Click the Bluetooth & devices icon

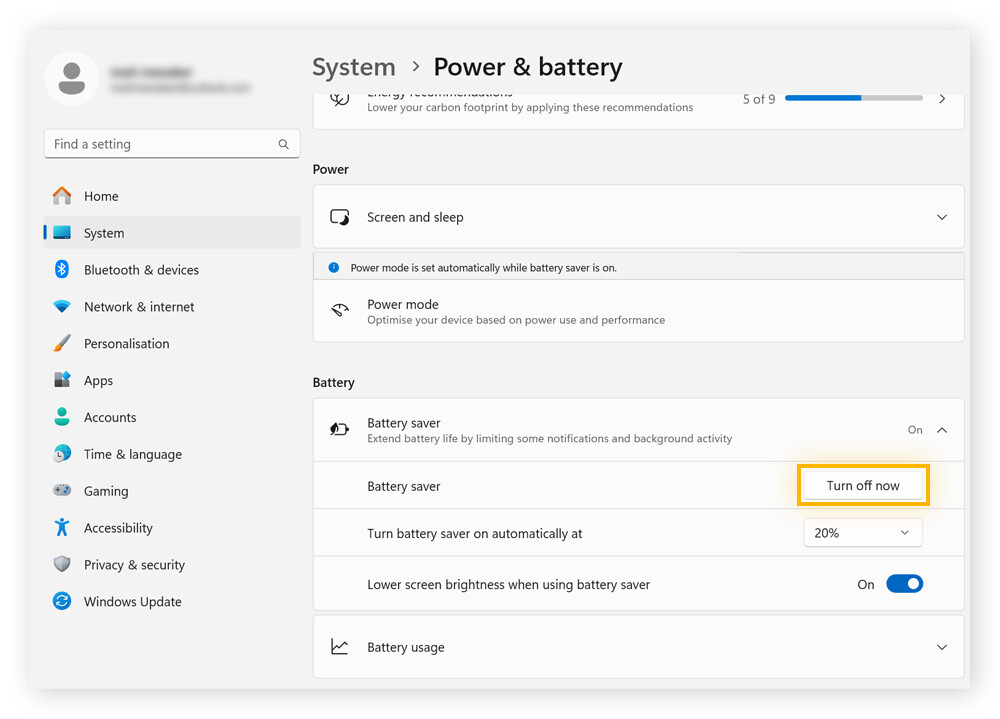point(62,269)
